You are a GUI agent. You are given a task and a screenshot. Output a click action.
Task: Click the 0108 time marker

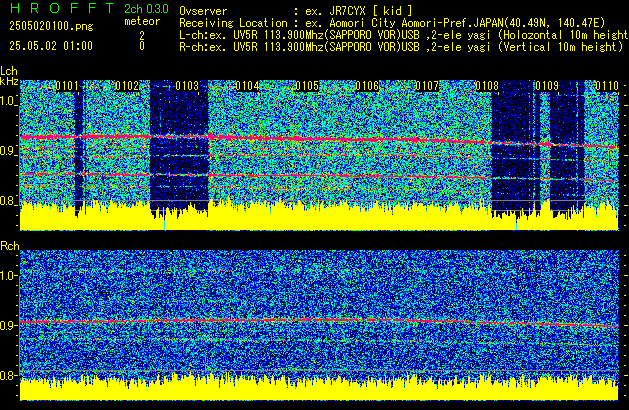487,86
